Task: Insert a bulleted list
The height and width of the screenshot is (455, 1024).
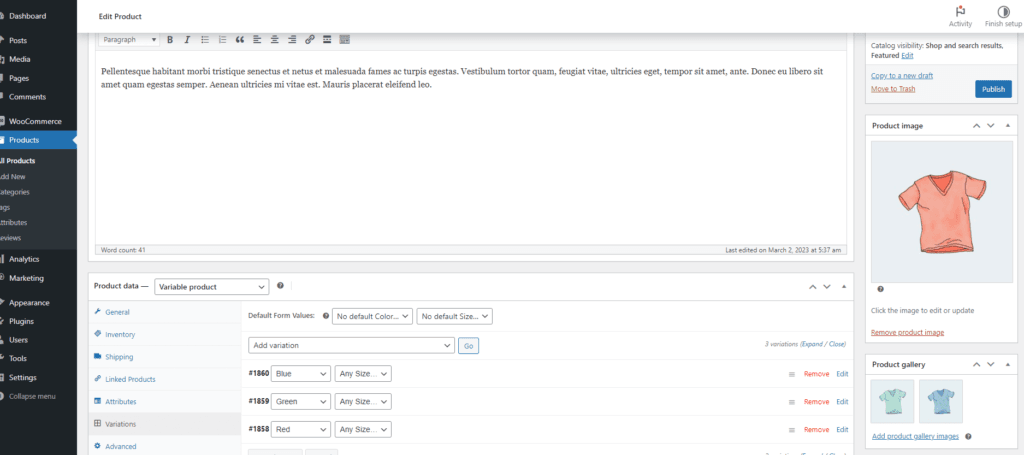Action: coord(204,40)
